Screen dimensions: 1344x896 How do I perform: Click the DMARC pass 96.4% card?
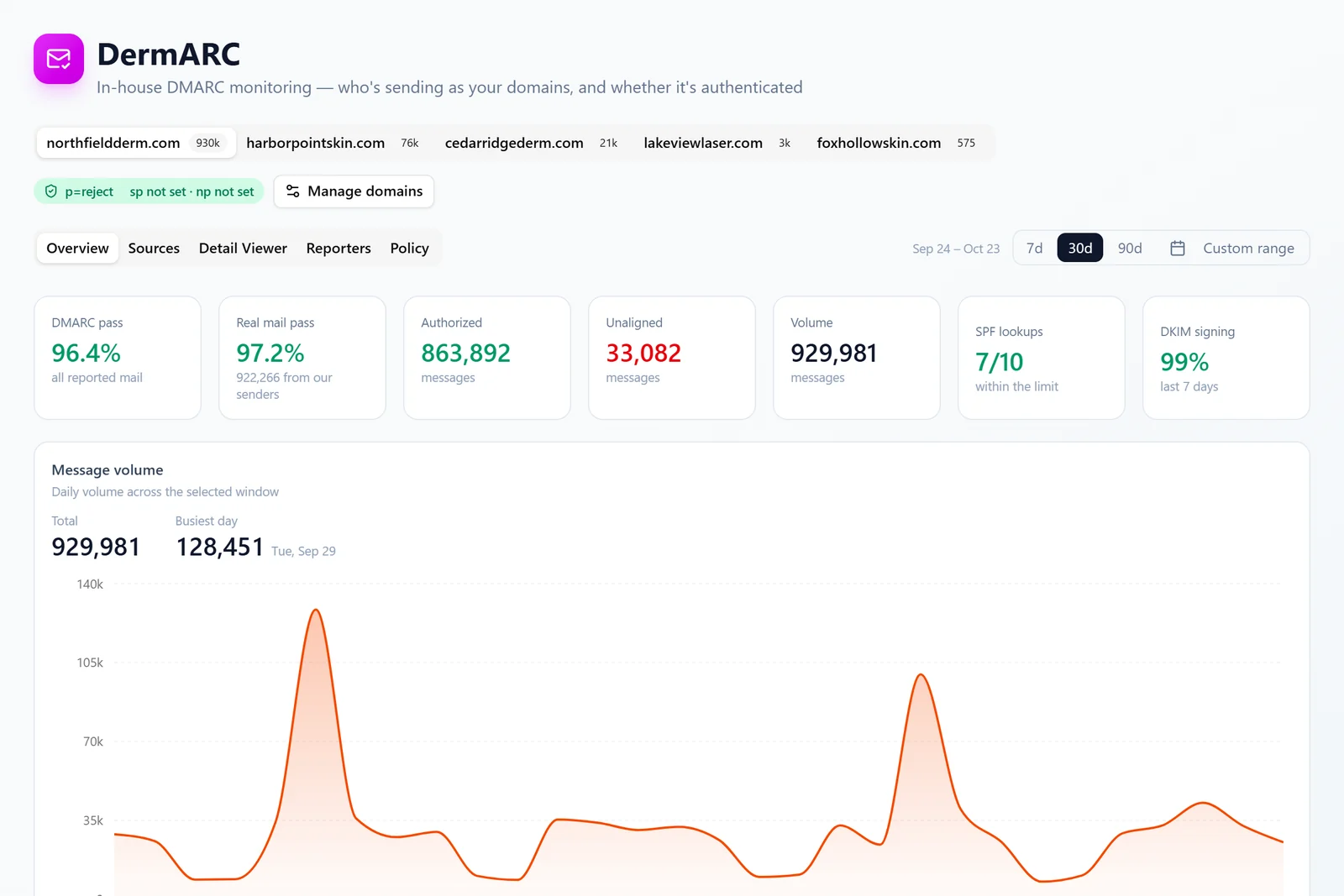tap(118, 358)
